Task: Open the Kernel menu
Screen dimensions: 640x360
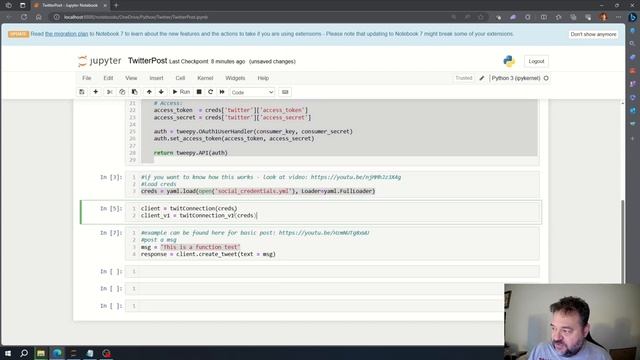Action: coord(205,78)
